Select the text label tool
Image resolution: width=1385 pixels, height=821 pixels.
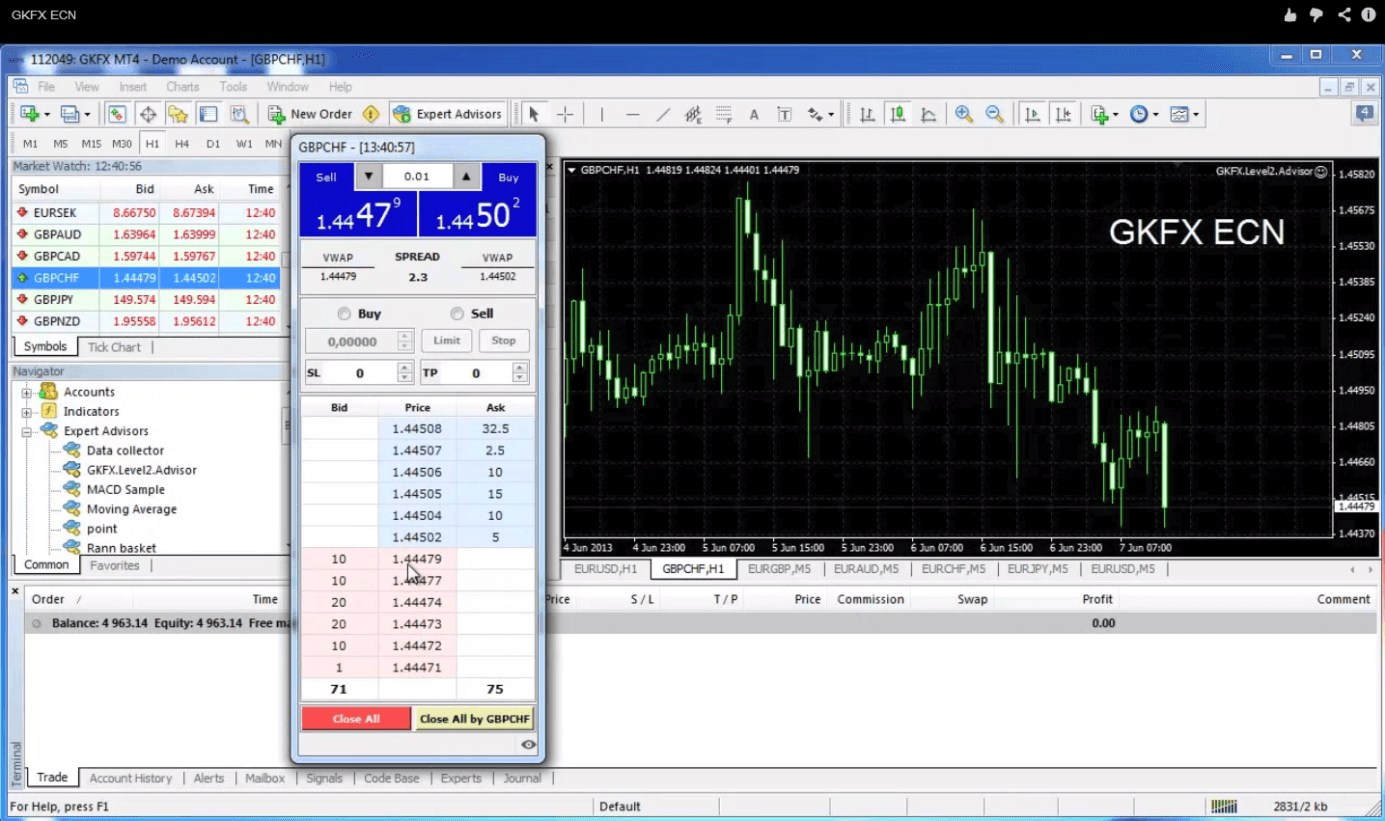click(x=784, y=114)
